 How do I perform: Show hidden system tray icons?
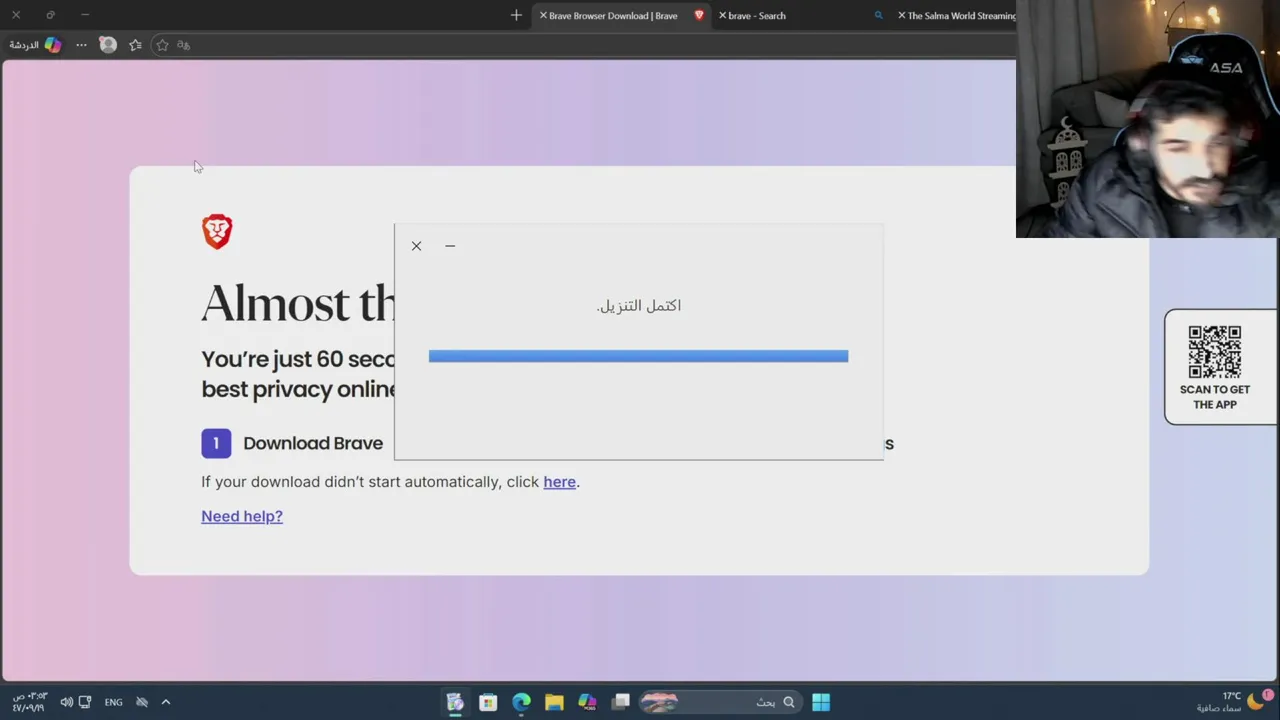(166, 702)
